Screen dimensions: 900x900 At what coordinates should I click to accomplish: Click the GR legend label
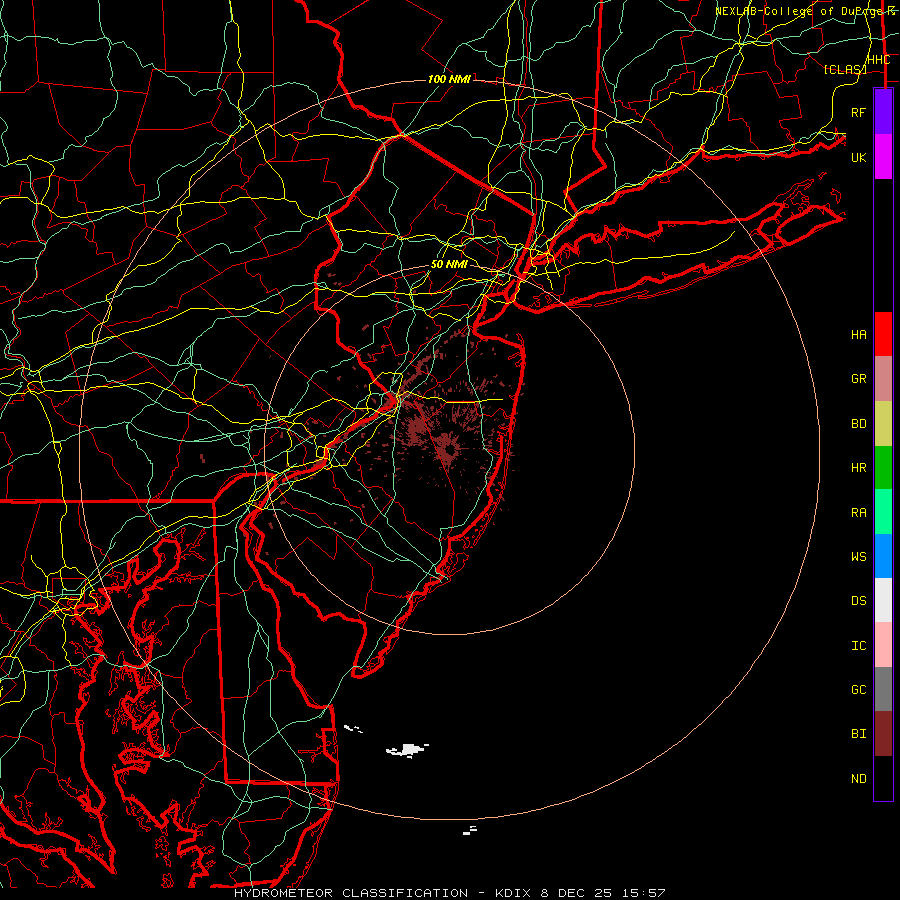tap(858, 379)
